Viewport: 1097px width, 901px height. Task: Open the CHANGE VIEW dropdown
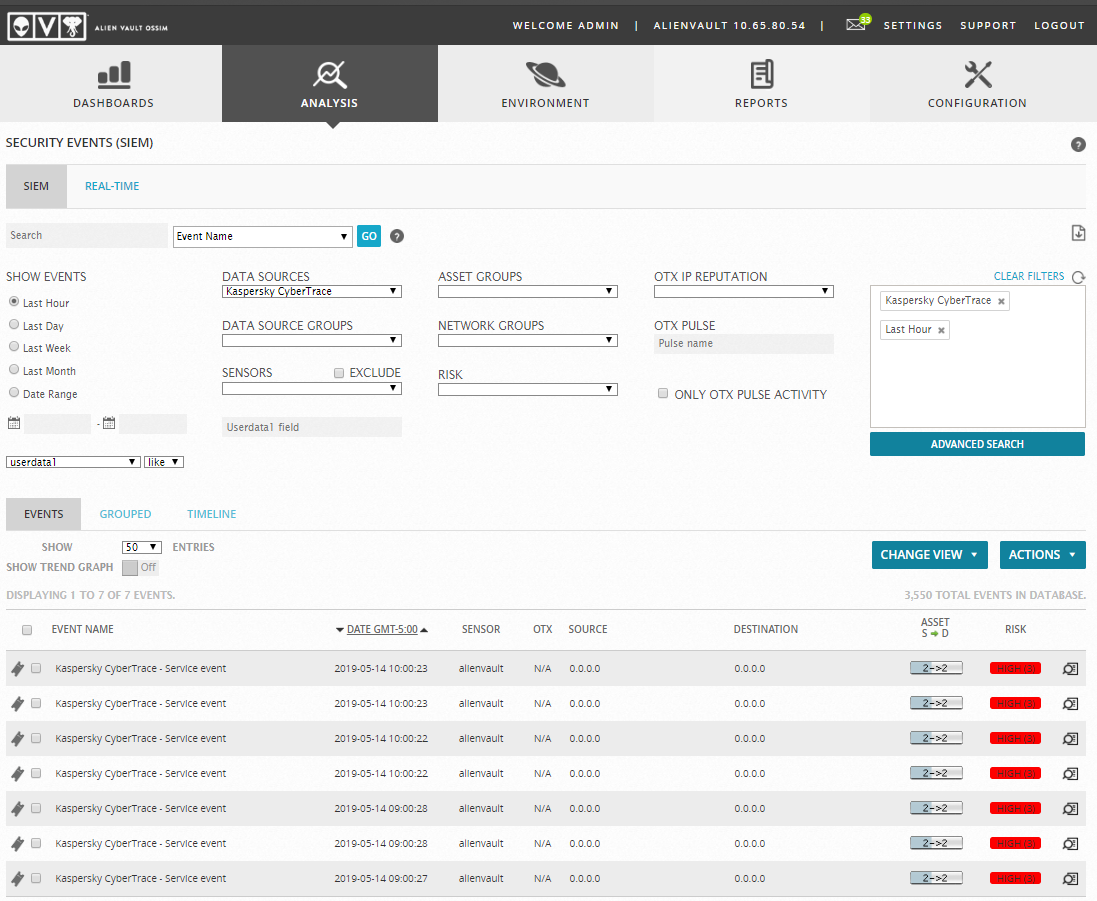tap(929, 554)
